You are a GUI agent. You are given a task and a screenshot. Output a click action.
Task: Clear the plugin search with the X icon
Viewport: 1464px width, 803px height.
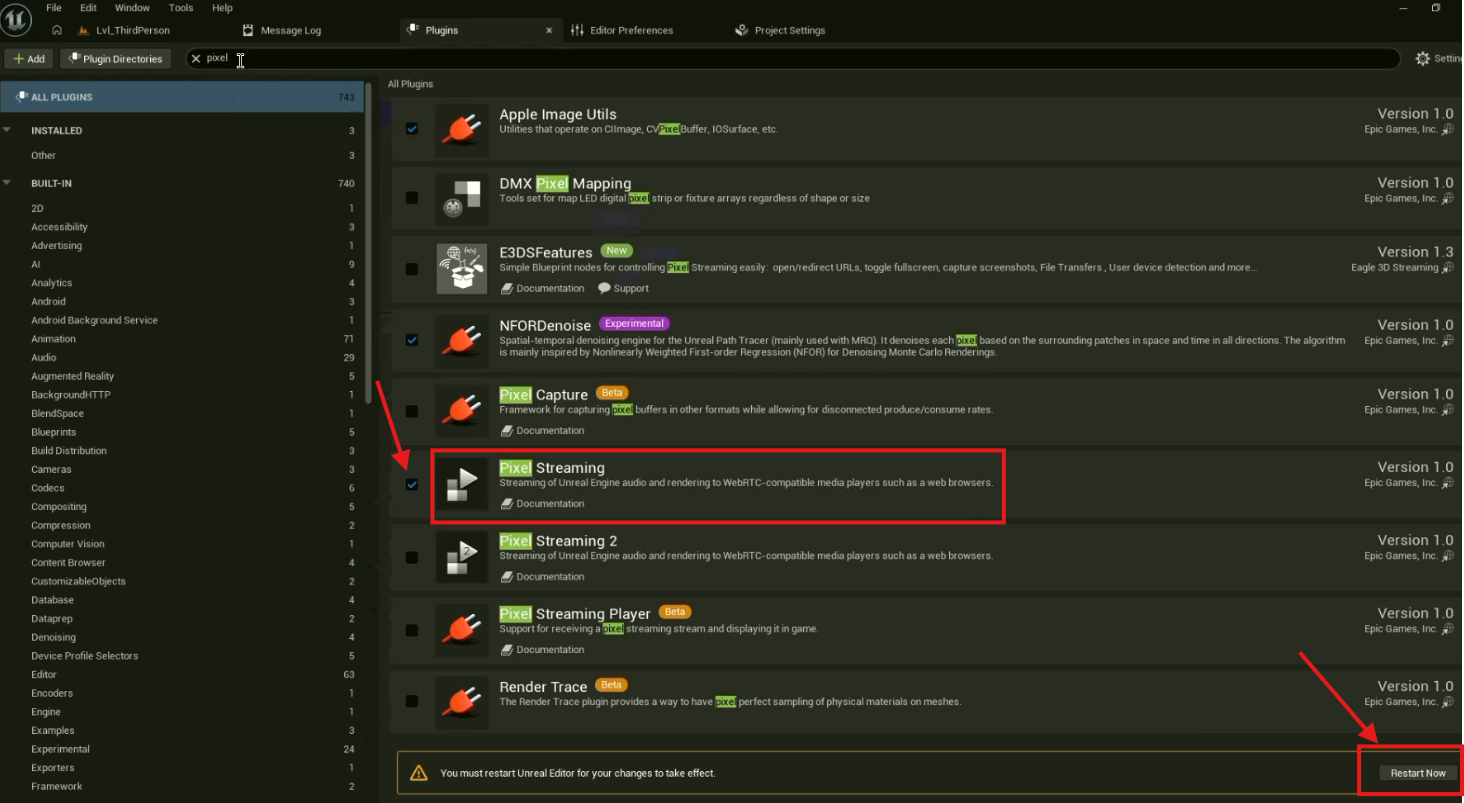click(x=196, y=59)
